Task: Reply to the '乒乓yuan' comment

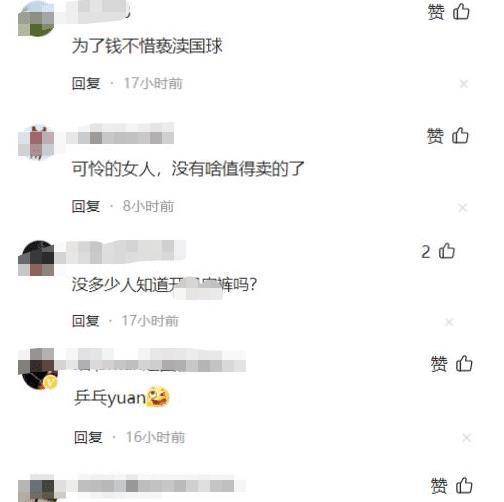Action: click(x=88, y=437)
